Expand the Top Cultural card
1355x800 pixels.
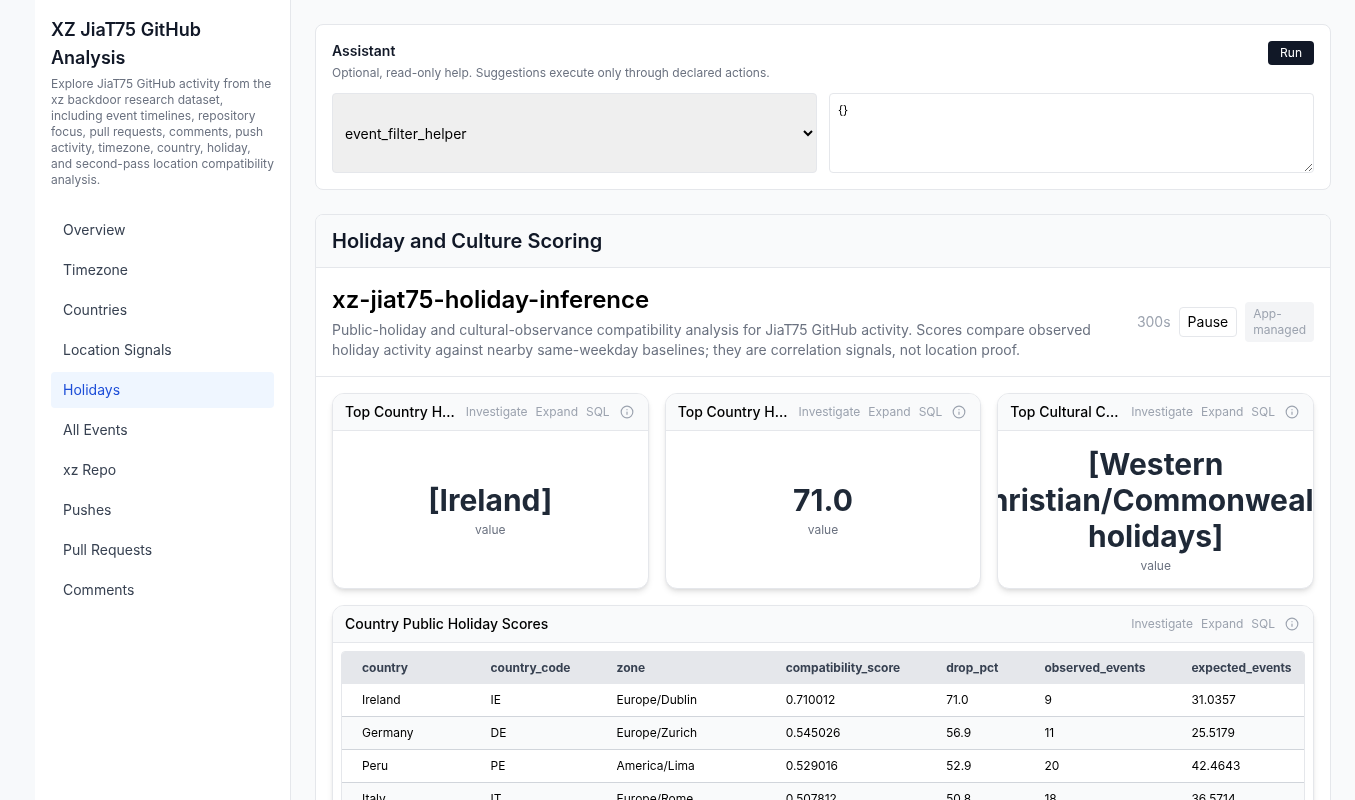[x=1222, y=412]
